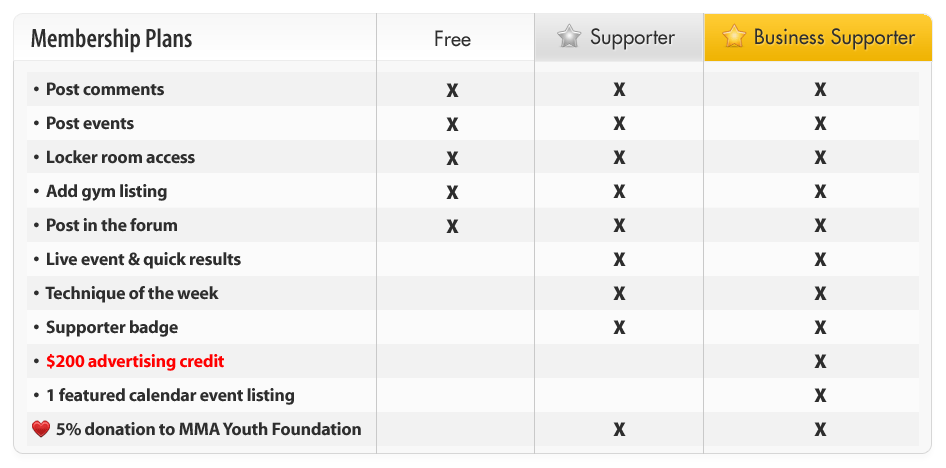Image resolution: width=946 pixels, height=468 pixels.
Task: Click Business Supporter X for Locker room access
Action: 820,158
